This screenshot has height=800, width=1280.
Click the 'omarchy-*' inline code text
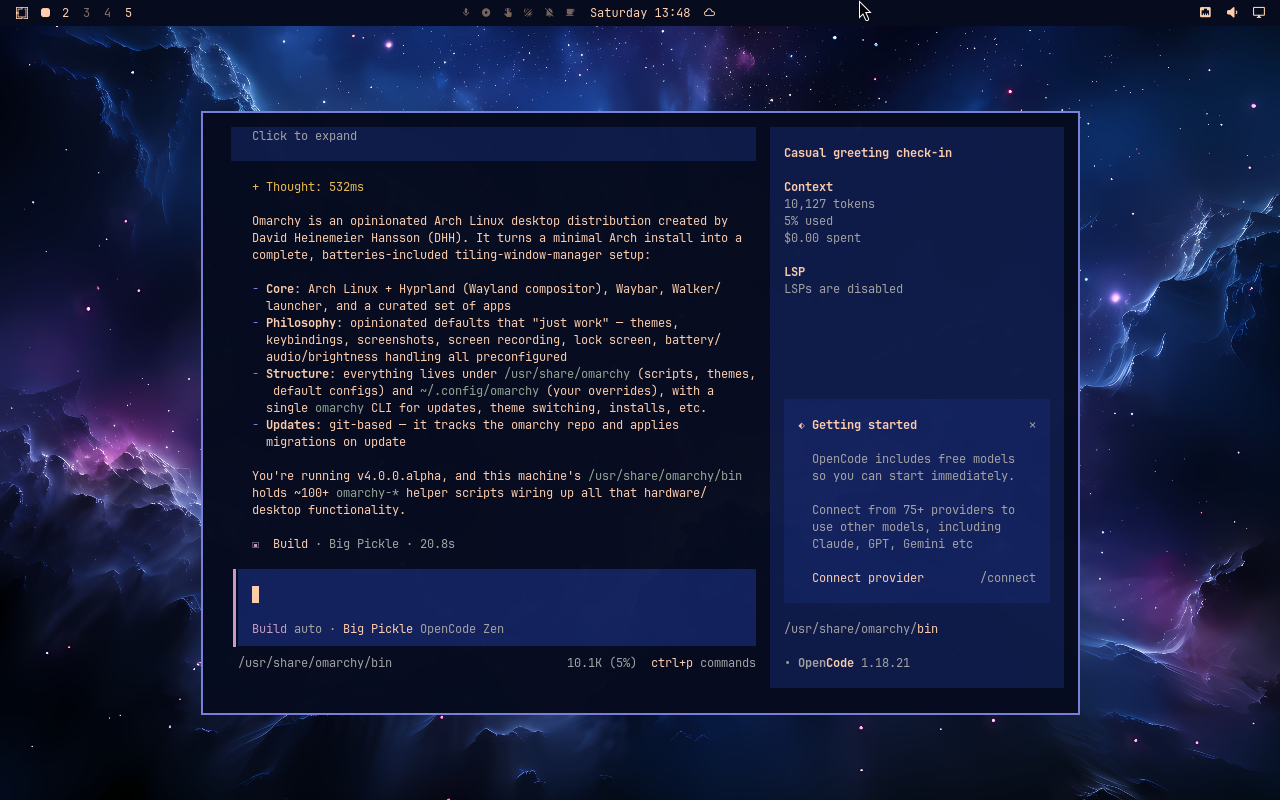[x=367, y=493]
